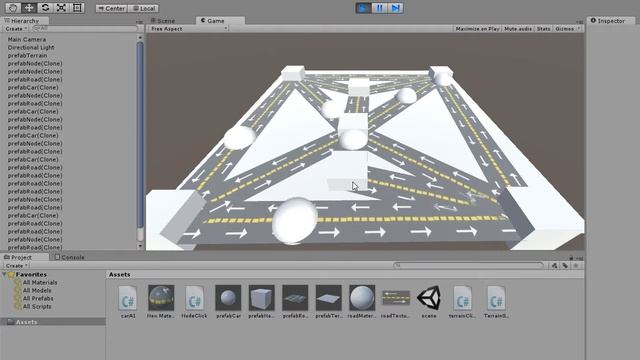
Task: Select the prefabNo.. cube asset
Action: click(262, 302)
